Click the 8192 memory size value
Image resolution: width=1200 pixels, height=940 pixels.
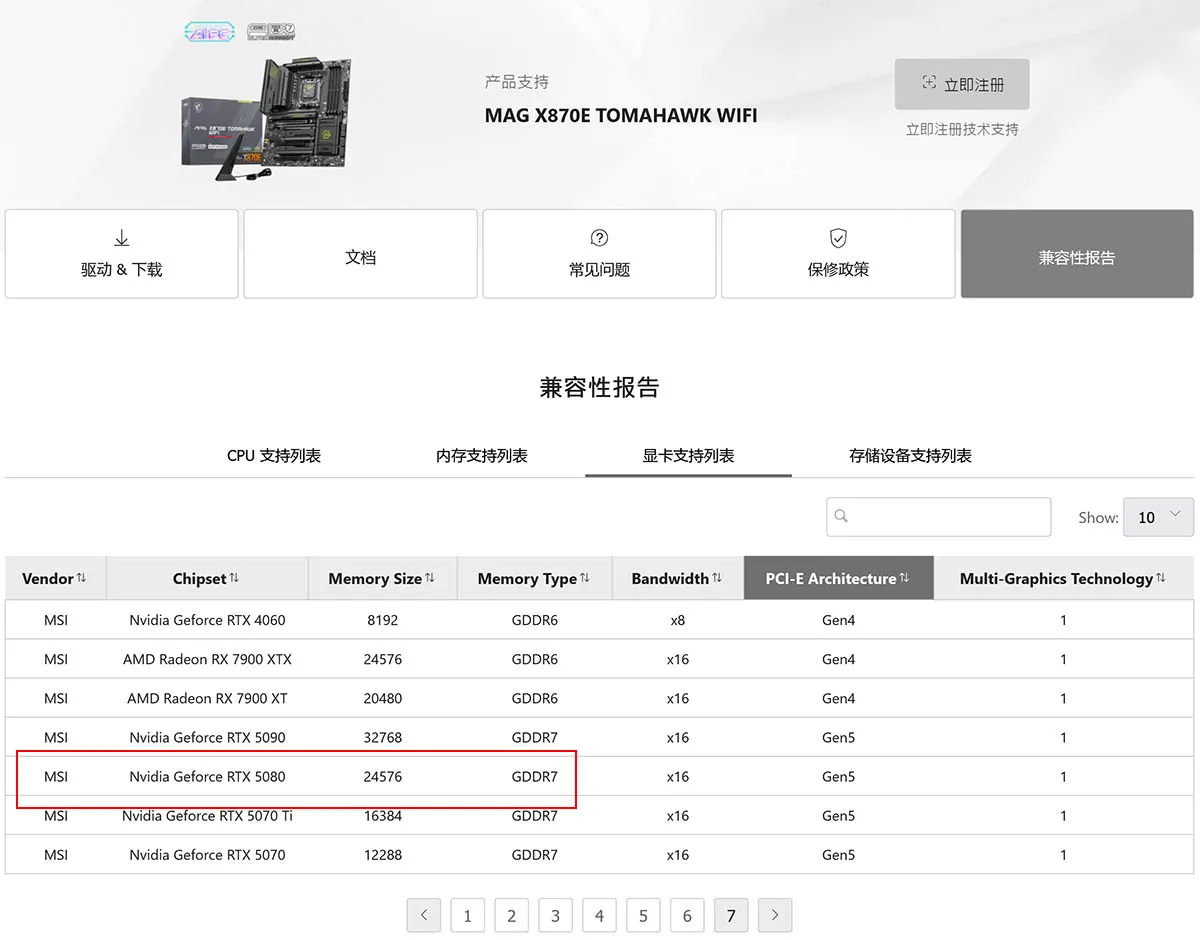382,620
